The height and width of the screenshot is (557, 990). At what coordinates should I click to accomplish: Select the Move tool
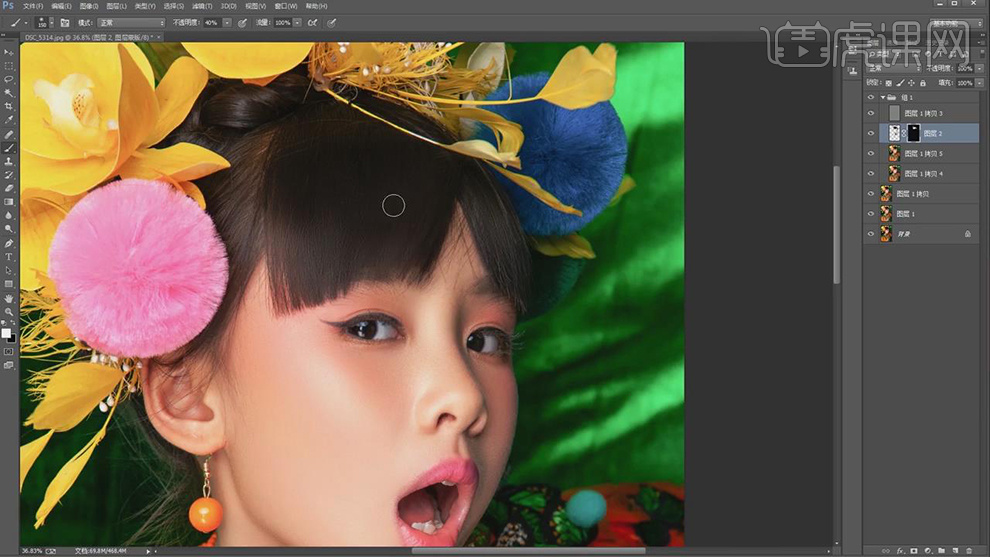tap(9, 51)
